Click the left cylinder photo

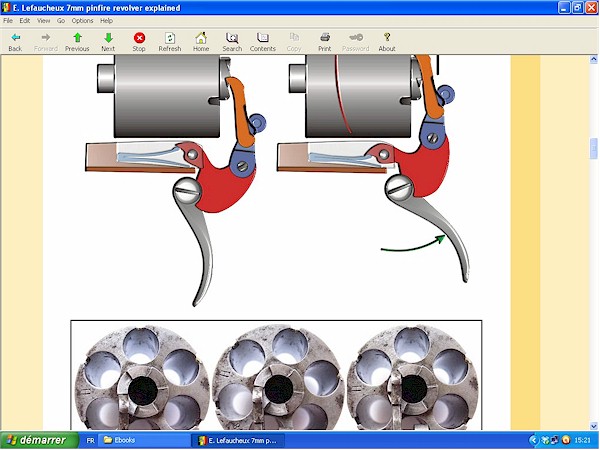142,377
